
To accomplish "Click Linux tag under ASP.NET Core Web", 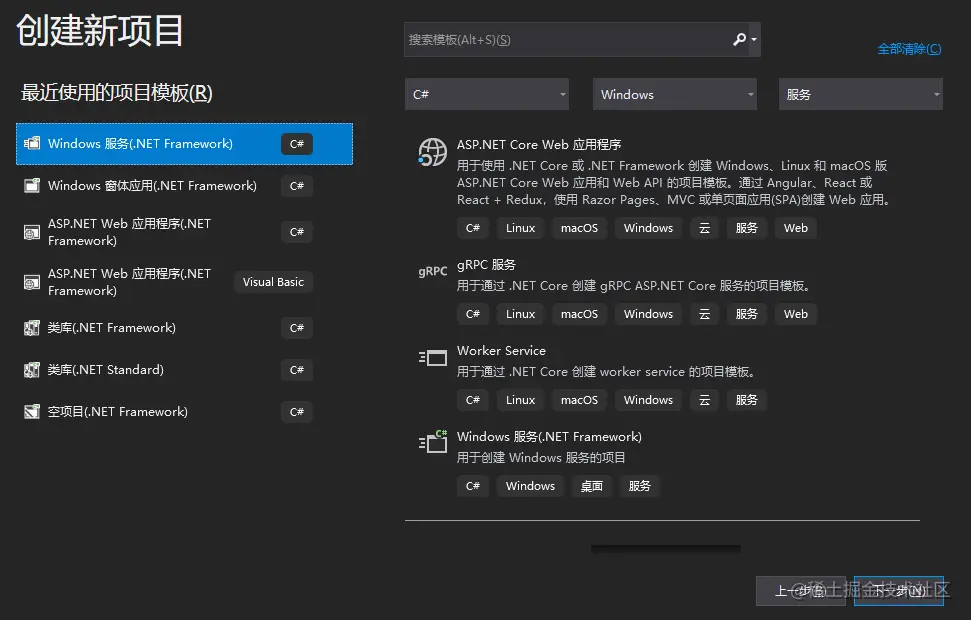I will tap(520, 228).
